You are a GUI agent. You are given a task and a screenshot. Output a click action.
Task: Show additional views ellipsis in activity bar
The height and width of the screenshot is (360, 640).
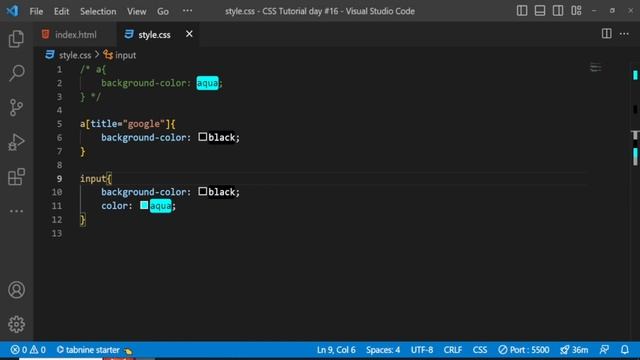click(16, 211)
